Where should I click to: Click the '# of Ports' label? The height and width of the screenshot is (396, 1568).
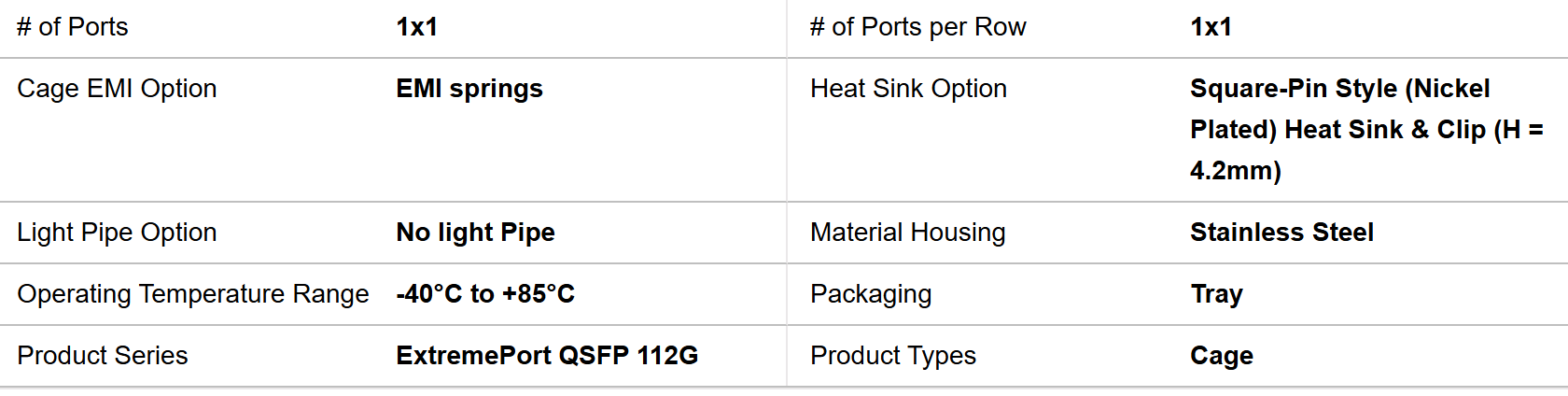pyautogui.click(x=73, y=27)
